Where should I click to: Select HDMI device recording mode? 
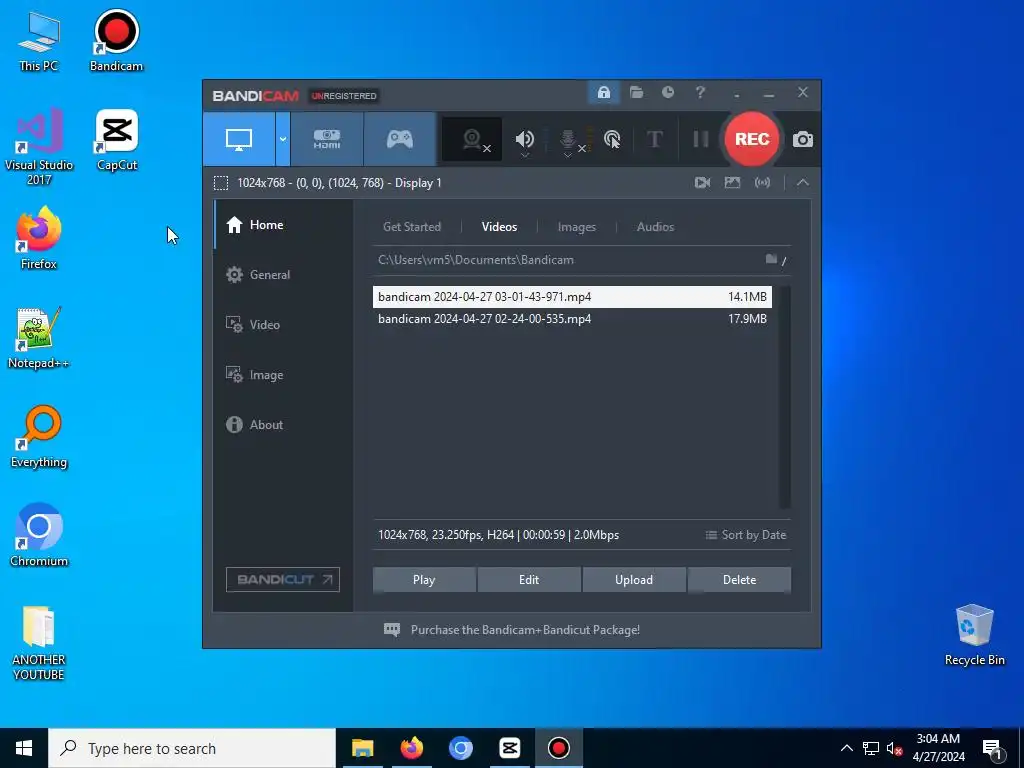pos(327,139)
